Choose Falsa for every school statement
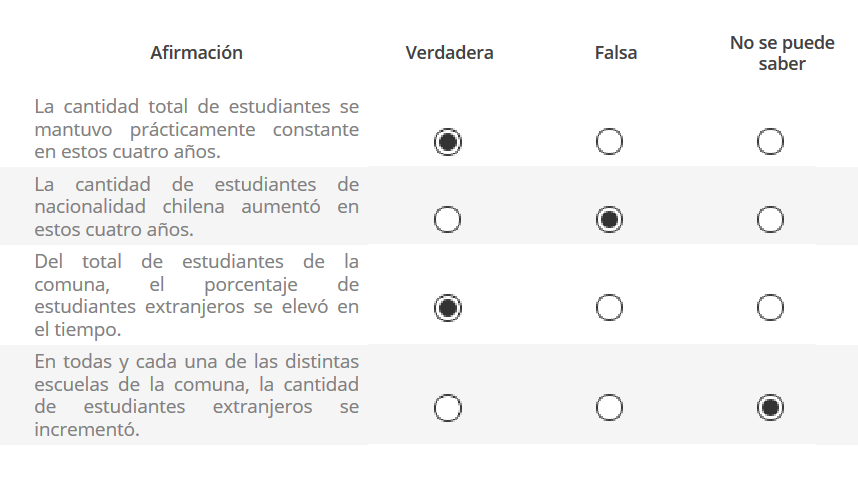The height and width of the screenshot is (486, 858). 609,408
